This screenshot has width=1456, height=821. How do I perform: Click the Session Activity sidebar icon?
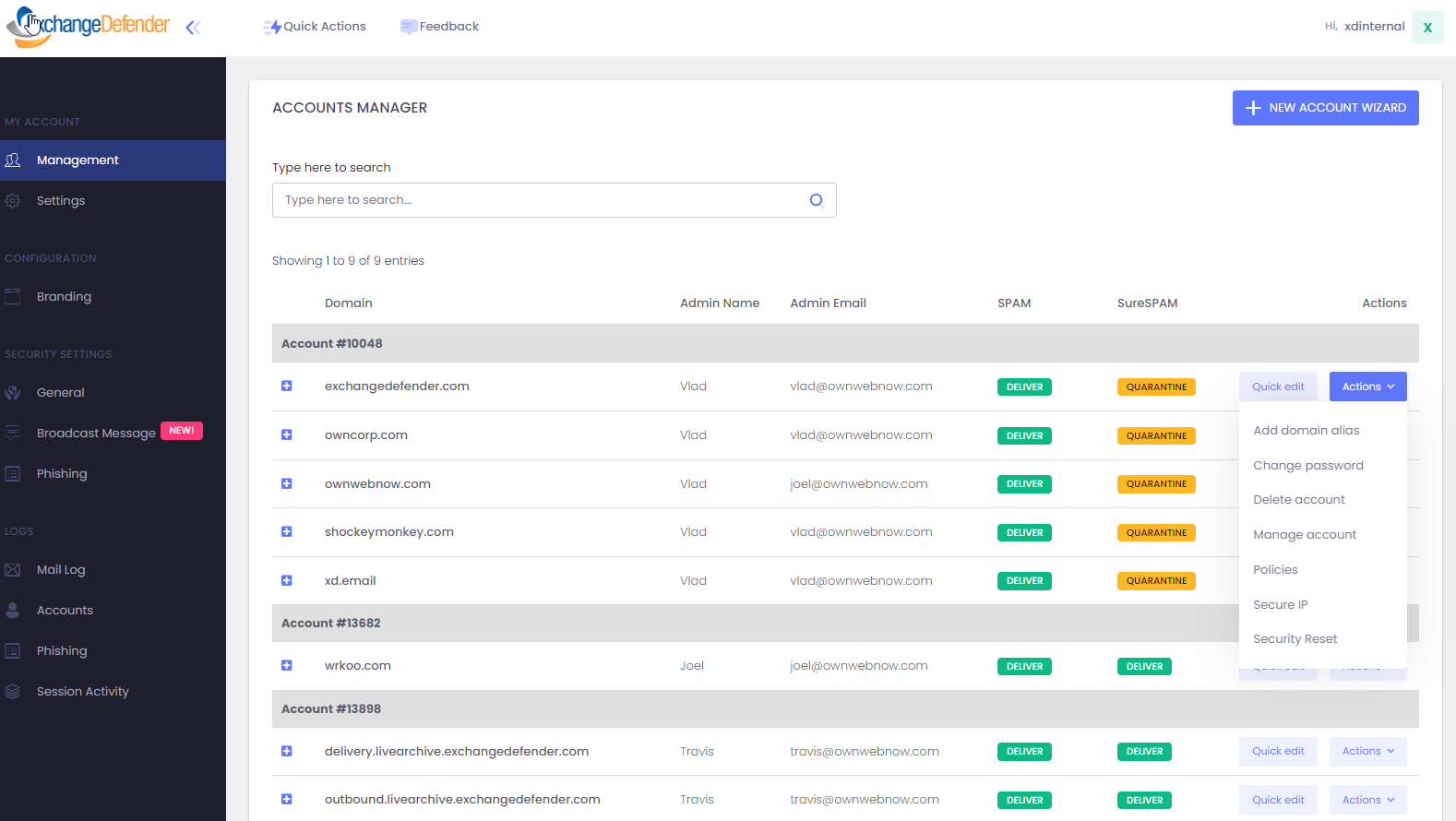pos(13,692)
